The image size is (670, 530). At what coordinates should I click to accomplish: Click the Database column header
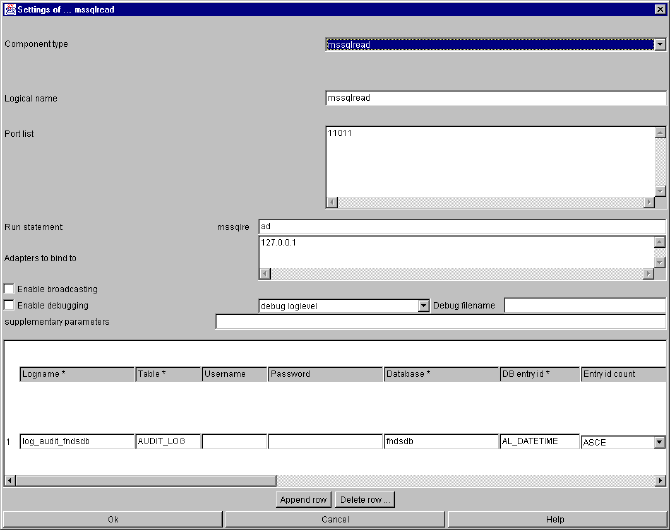(441, 374)
